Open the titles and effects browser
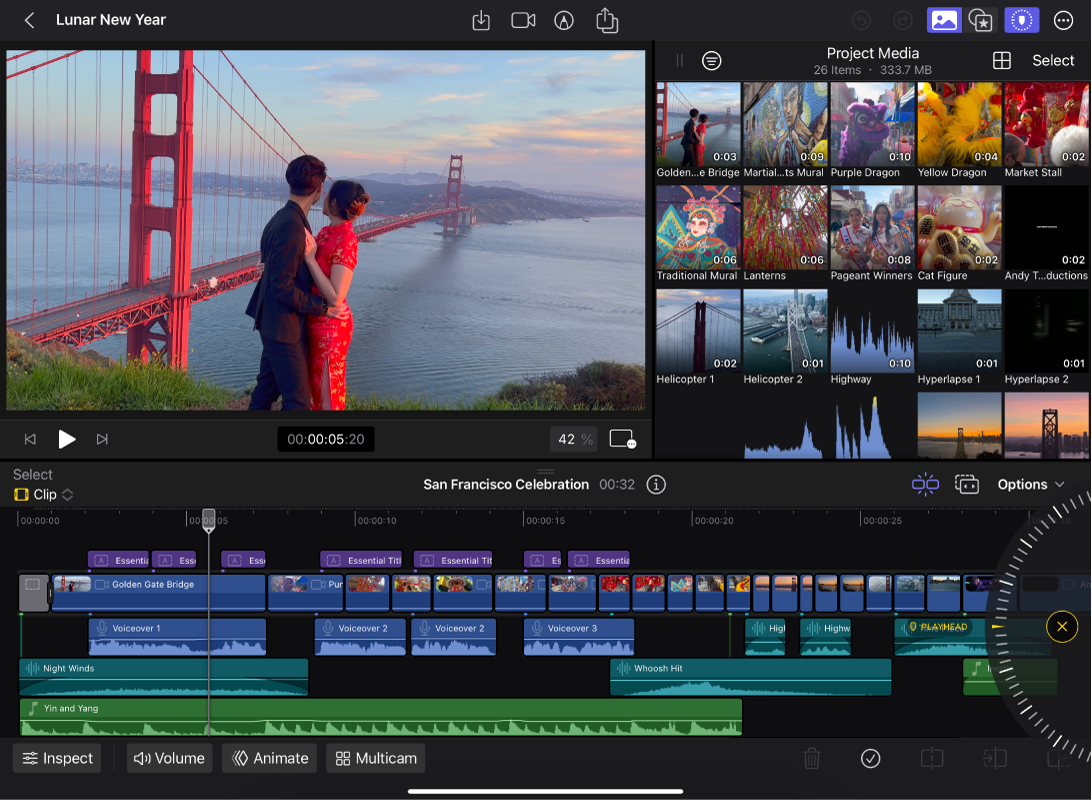Screen dimensions: 1092x802 click(981, 20)
